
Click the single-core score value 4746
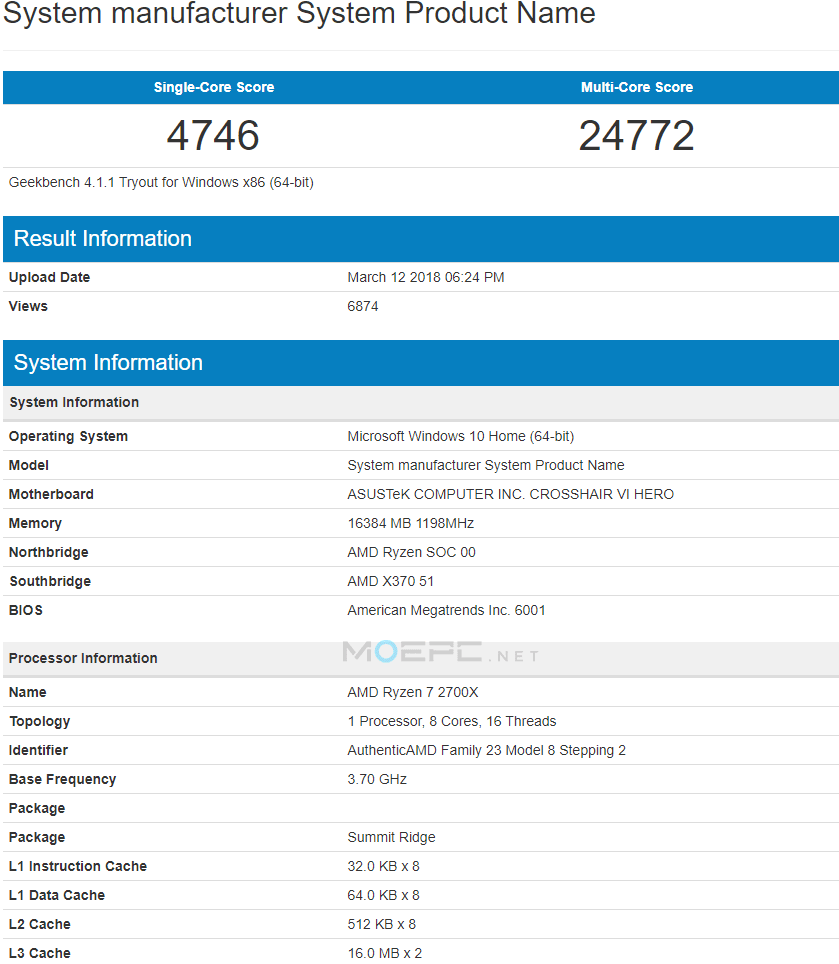tap(213, 135)
